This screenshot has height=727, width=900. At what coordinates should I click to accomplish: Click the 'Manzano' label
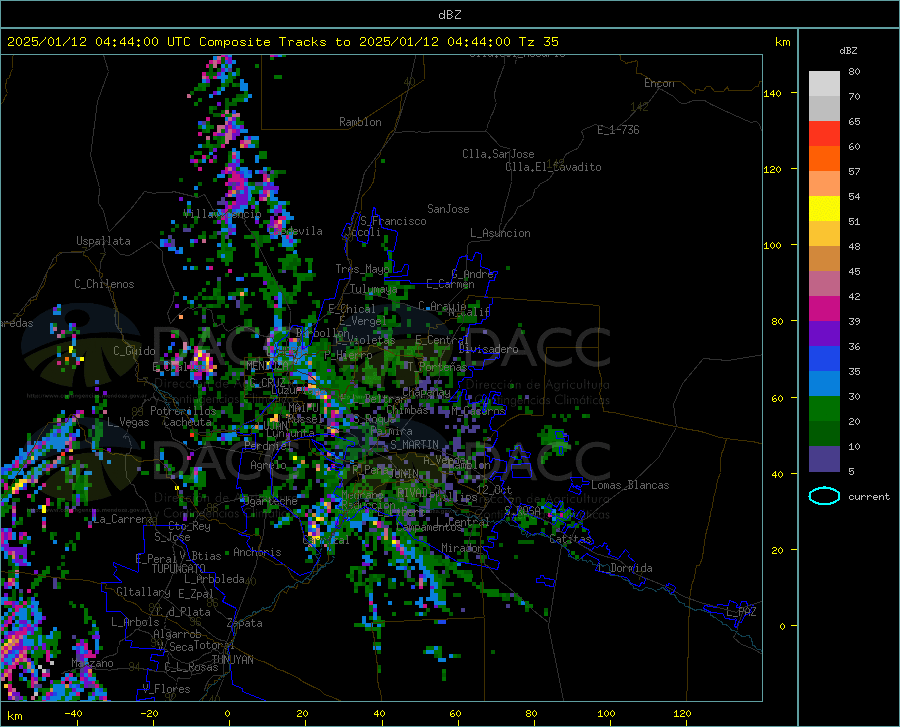pyautogui.click(x=92, y=663)
